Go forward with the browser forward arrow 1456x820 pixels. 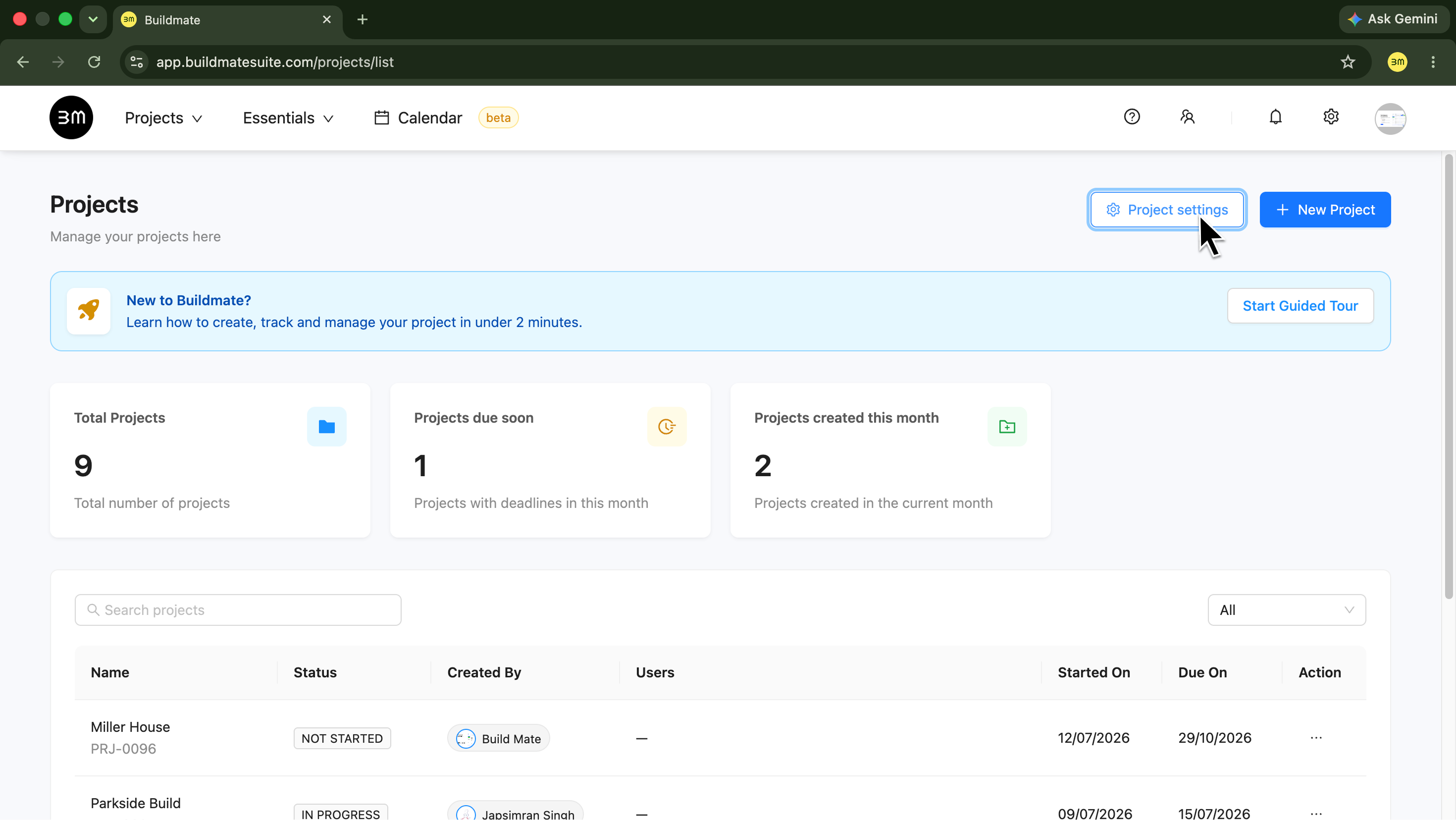(58, 62)
